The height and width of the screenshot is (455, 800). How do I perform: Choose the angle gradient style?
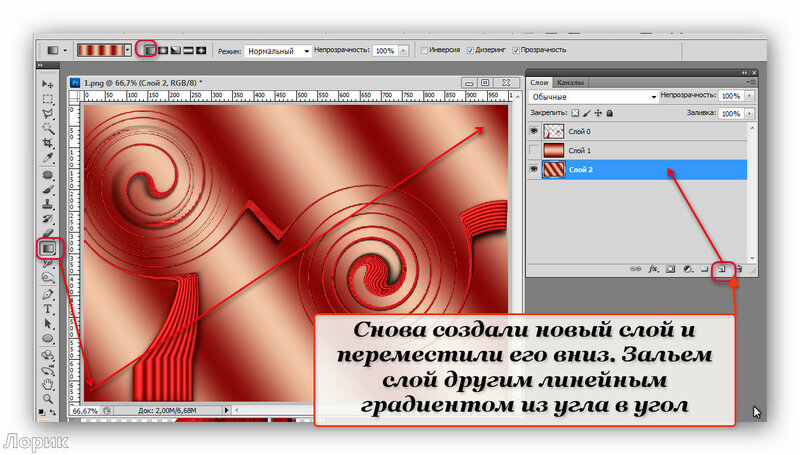click(176, 50)
